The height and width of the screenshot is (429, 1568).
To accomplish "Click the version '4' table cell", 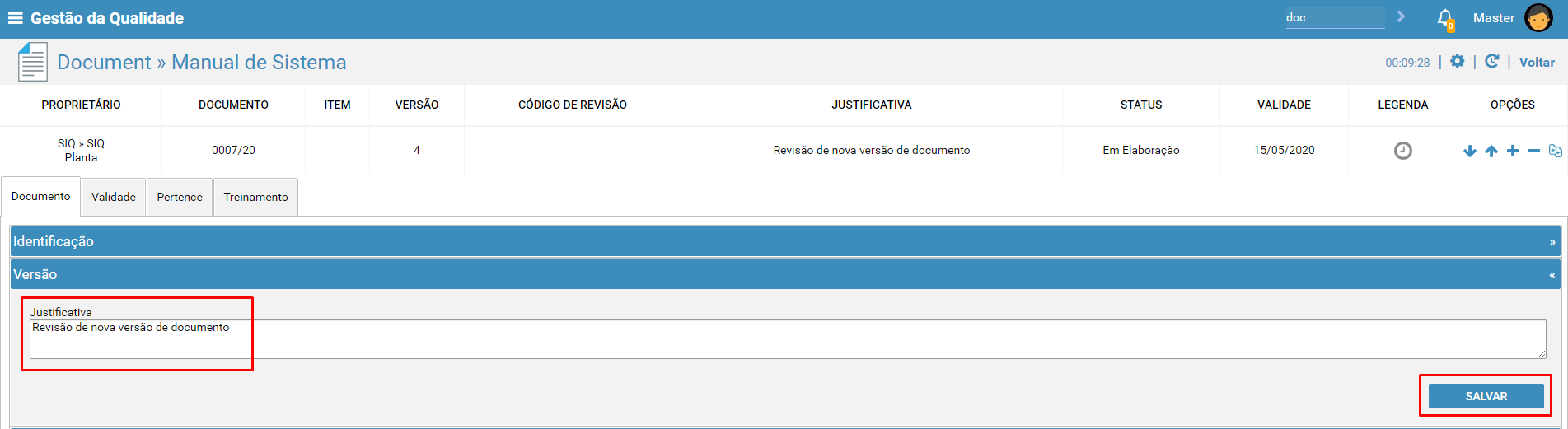I will [417, 150].
